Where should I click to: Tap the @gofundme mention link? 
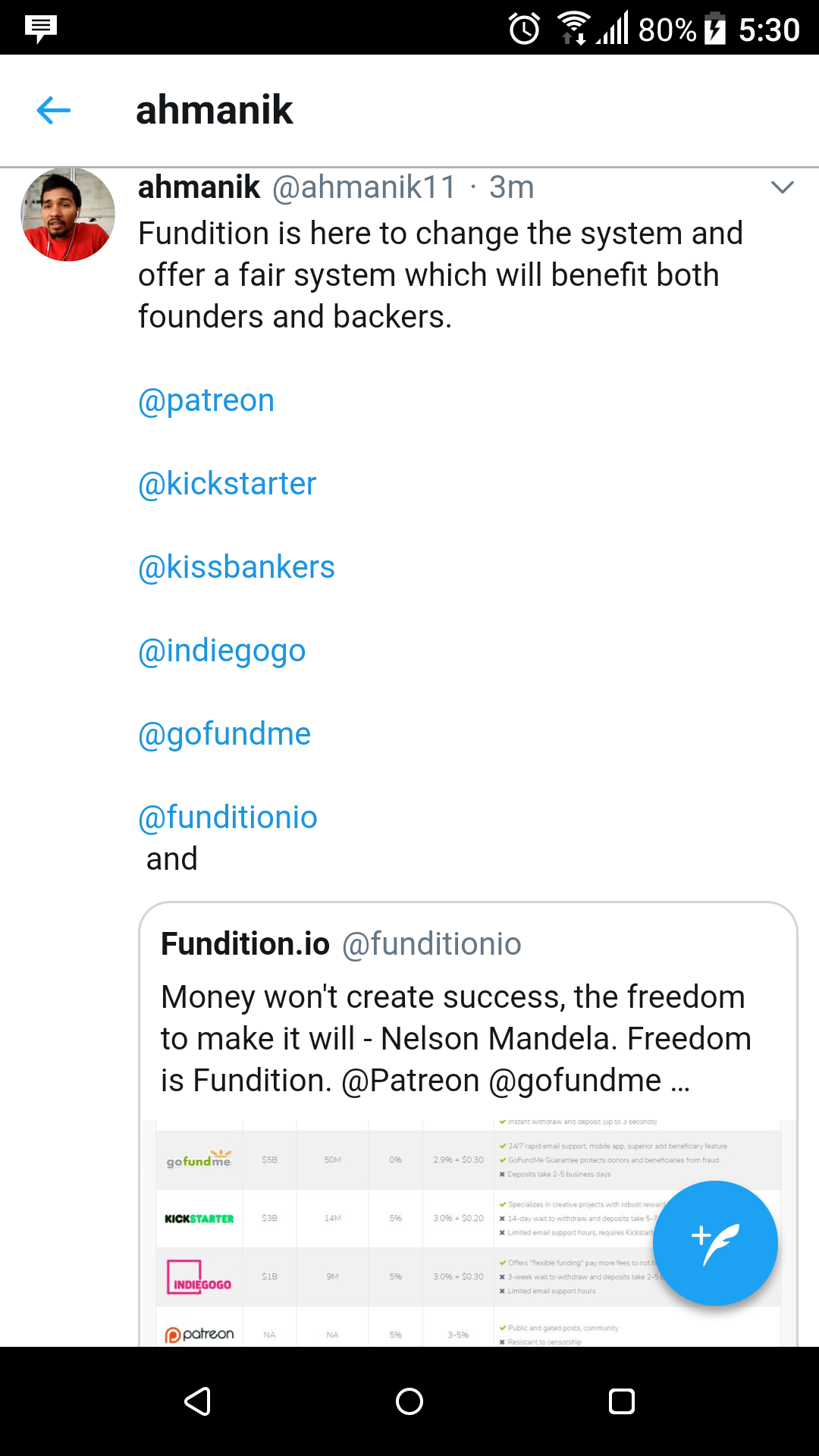(224, 734)
